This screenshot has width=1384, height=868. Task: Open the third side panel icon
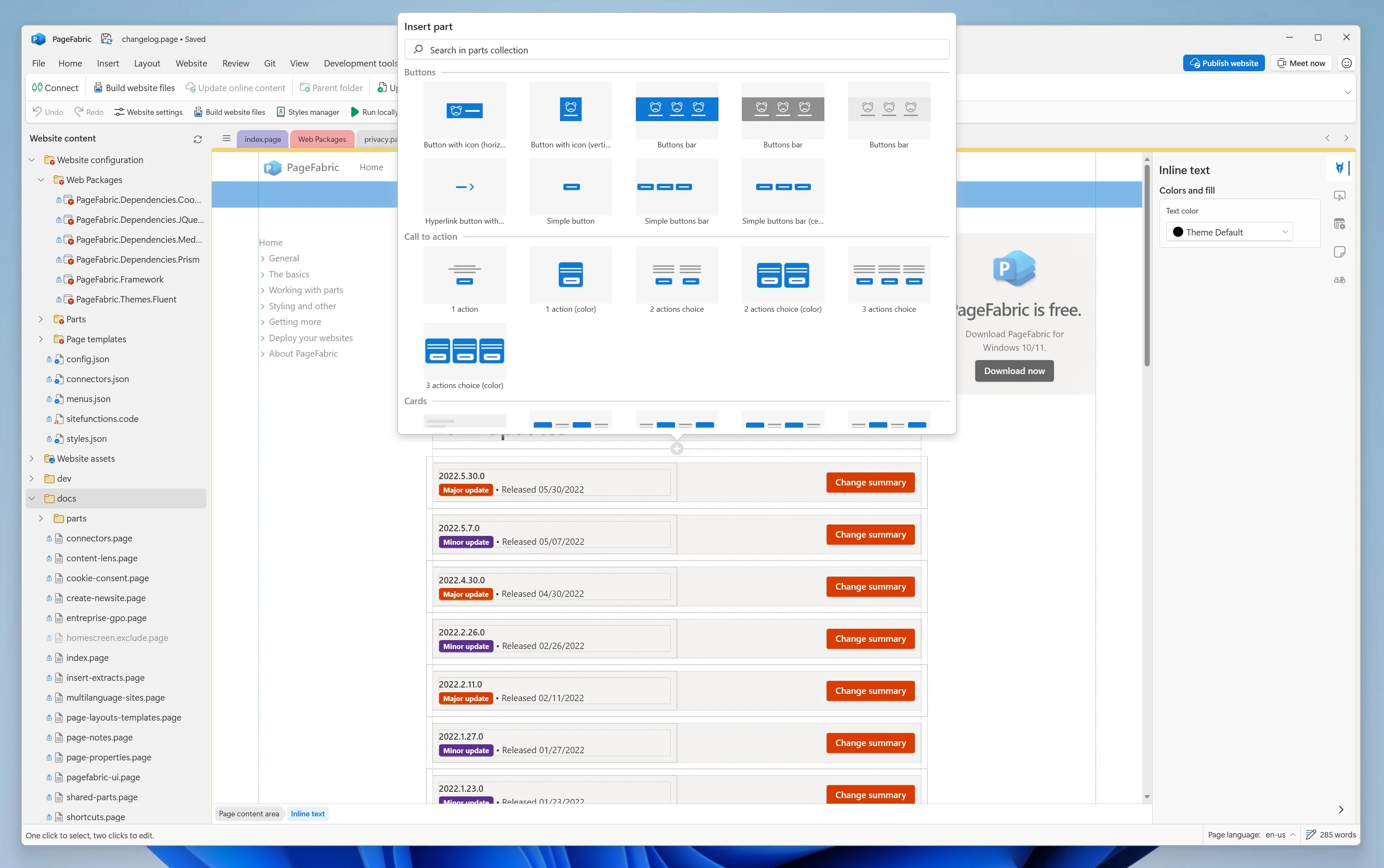coord(1339,224)
